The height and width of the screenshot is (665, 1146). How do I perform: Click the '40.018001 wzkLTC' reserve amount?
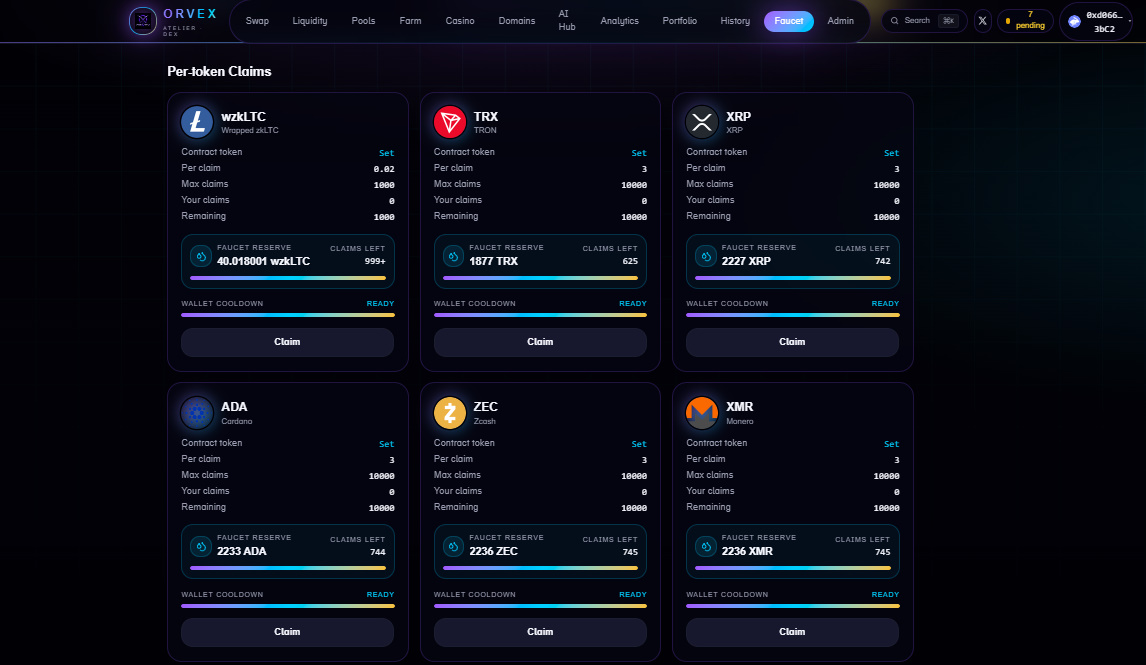[x=263, y=261]
